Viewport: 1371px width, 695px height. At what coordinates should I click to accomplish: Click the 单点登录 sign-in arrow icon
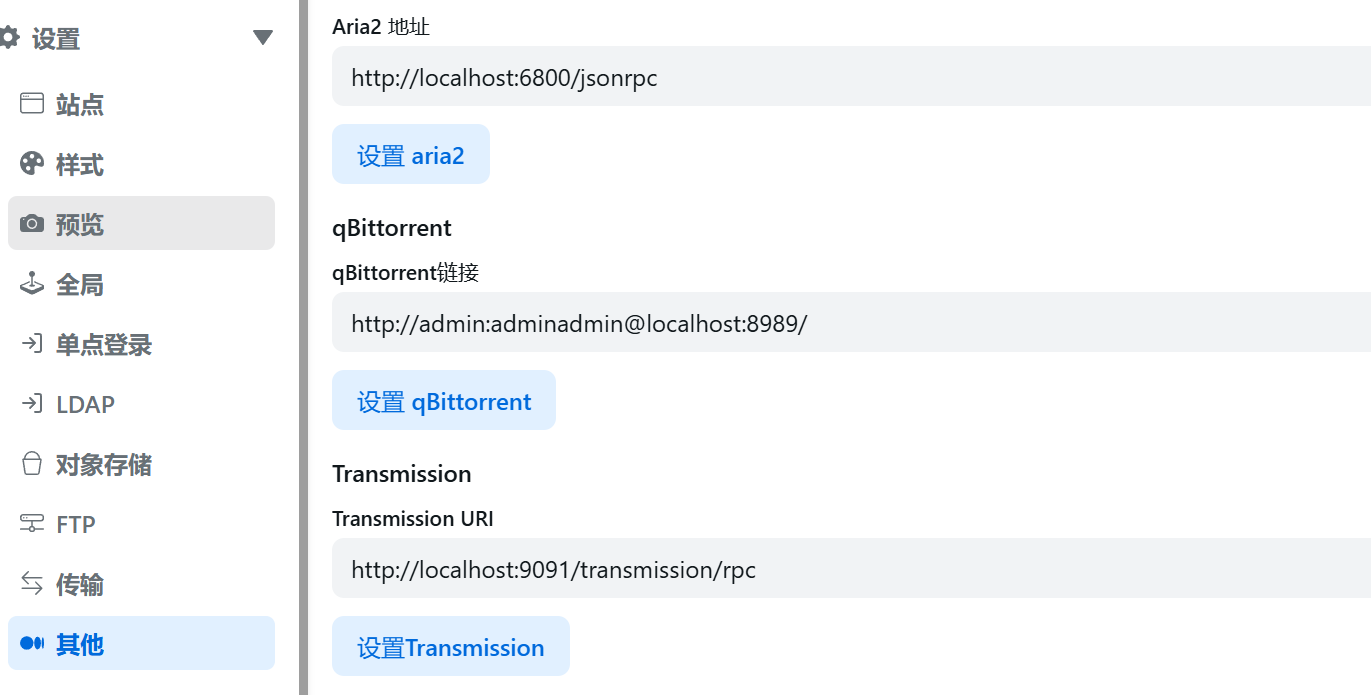coord(32,344)
